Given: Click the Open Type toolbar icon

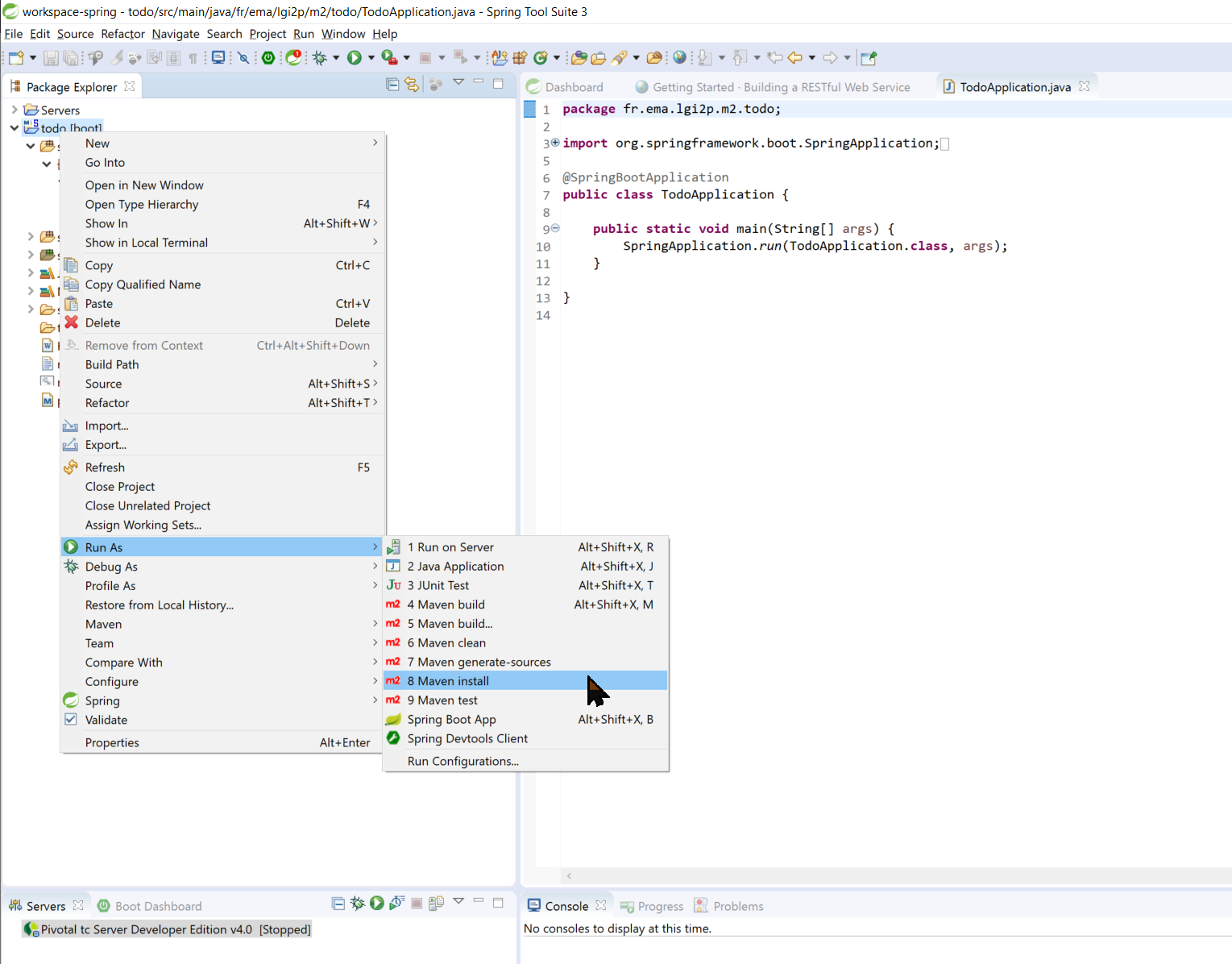Looking at the screenshot, I should [x=579, y=58].
